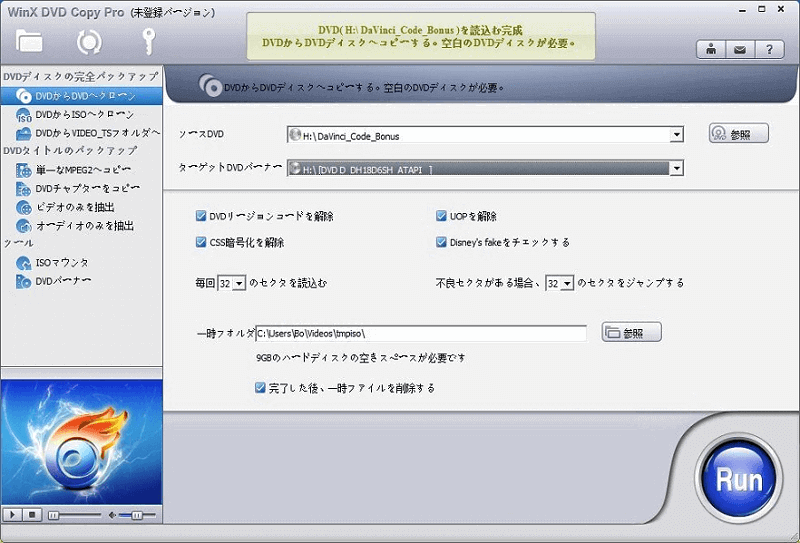Expand the ソースDVD dropdown list

(x=677, y=135)
